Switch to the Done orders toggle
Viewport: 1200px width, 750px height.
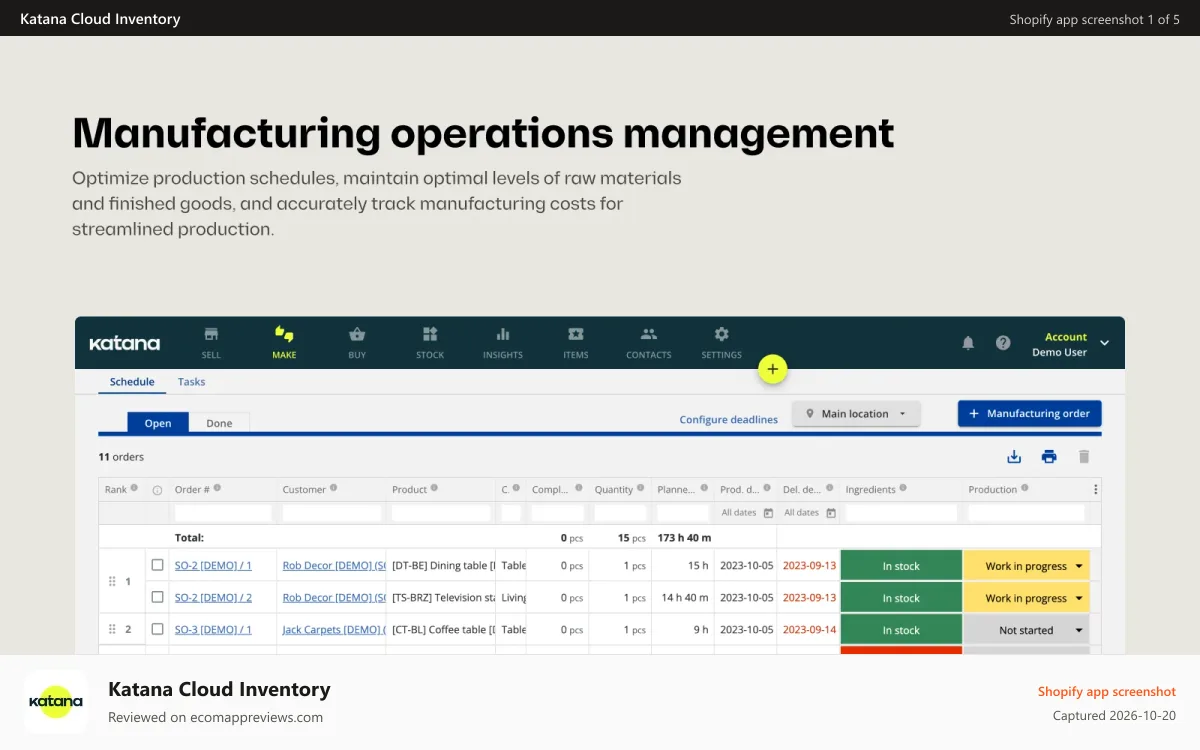(x=219, y=423)
